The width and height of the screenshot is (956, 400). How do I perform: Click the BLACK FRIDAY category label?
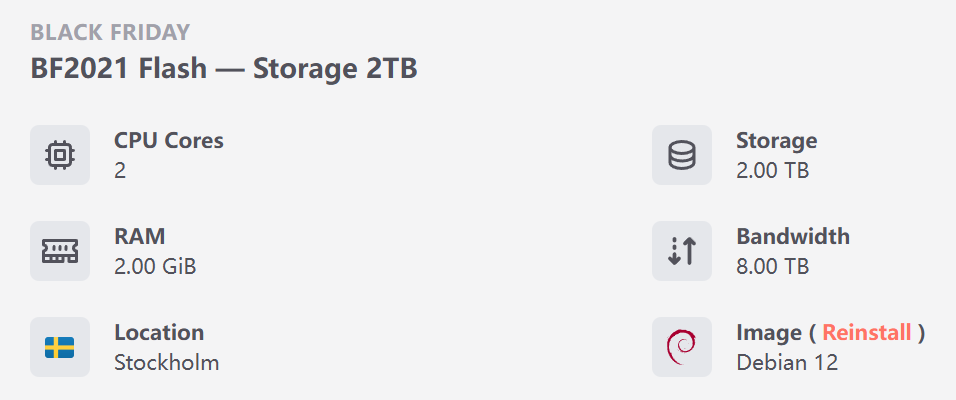[110, 32]
